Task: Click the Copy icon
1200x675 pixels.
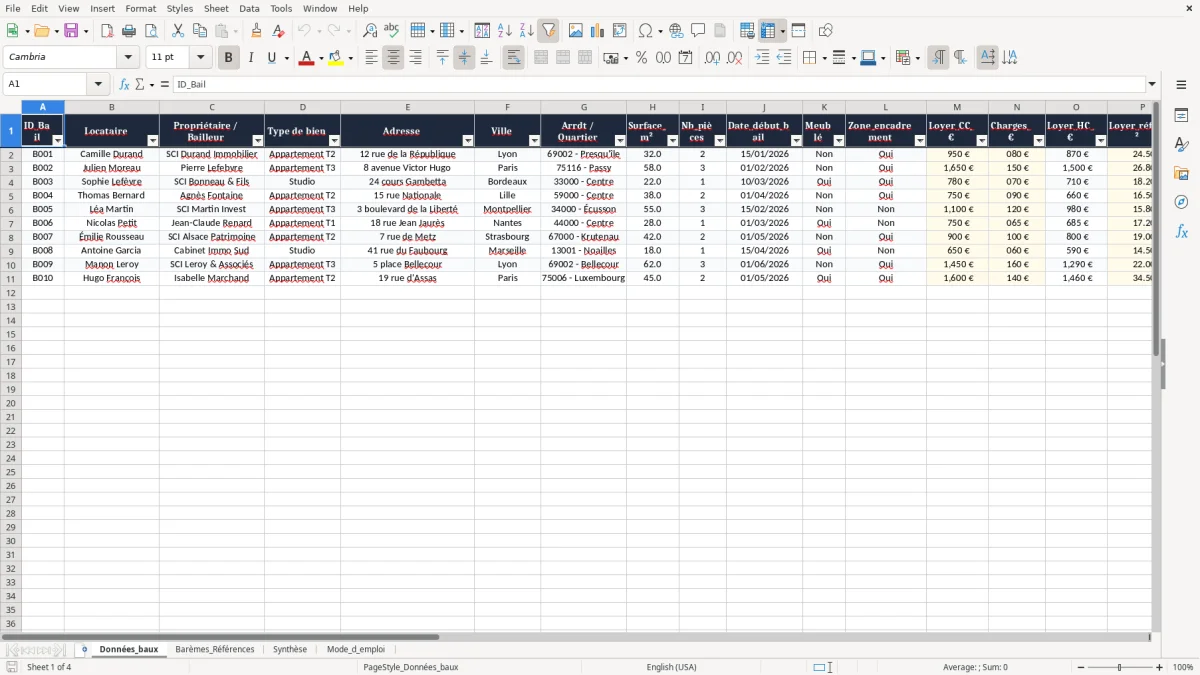Action: (200, 31)
